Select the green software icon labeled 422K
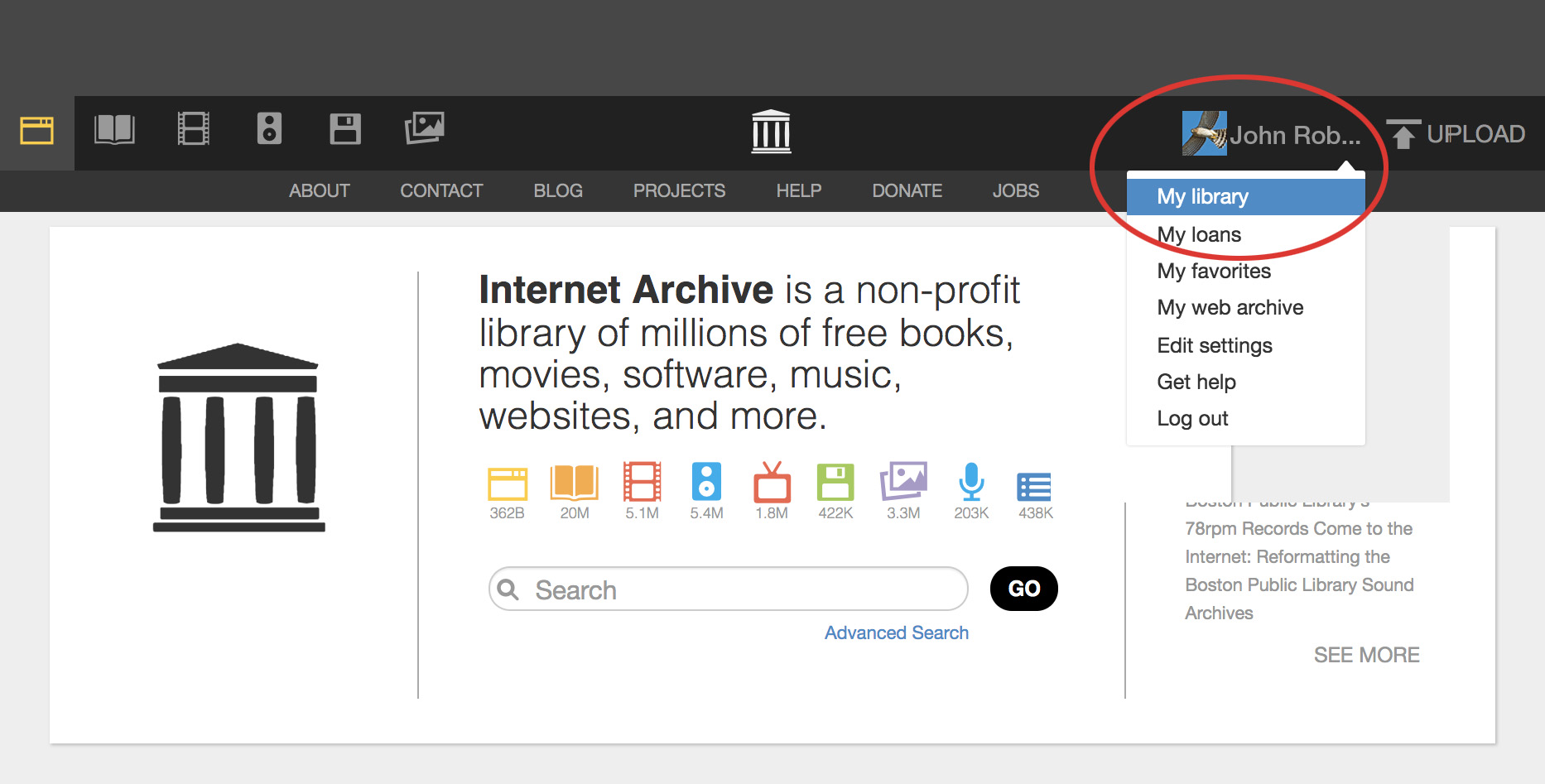 point(835,482)
